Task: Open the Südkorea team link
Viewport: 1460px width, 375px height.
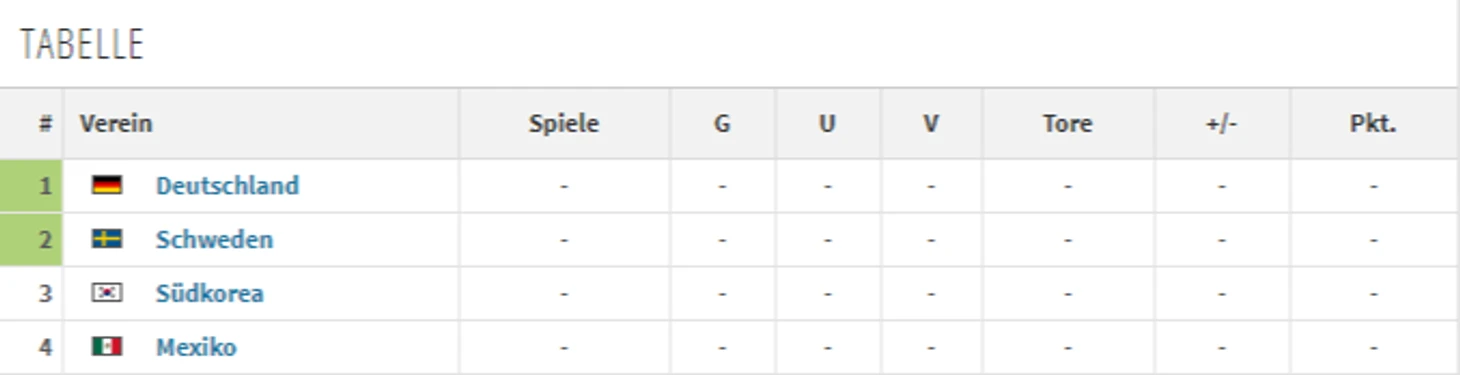Action: pyautogui.click(x=210, y=293)
